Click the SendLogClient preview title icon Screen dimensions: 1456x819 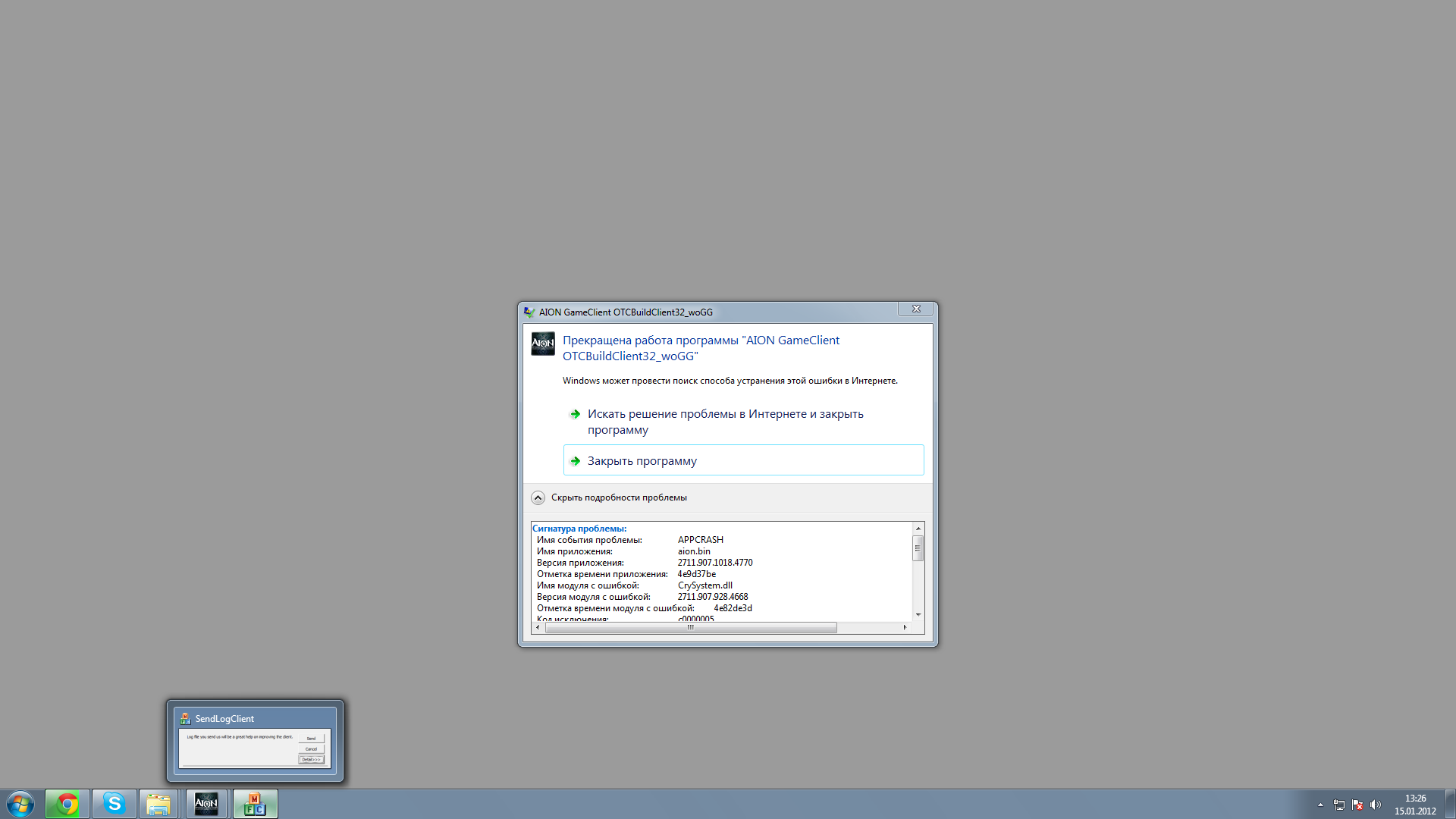[x=185, y=719]
